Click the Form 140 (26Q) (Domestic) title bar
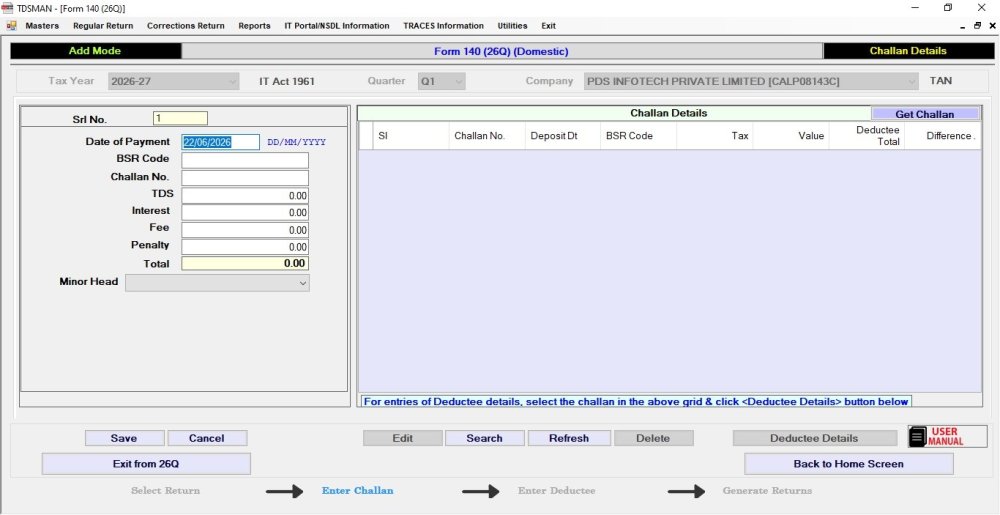 pos(502,51)
